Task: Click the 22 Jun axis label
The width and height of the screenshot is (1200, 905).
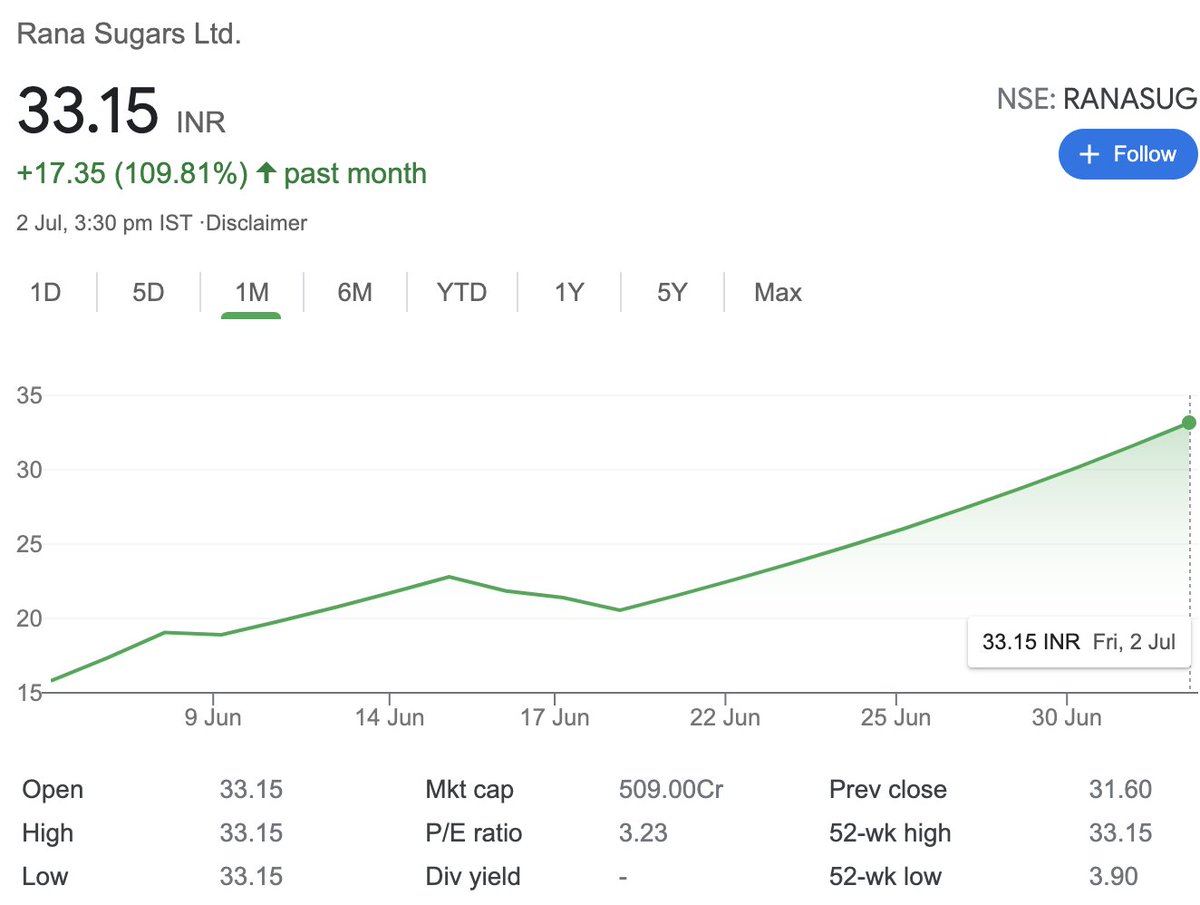Action: [725, 718]
